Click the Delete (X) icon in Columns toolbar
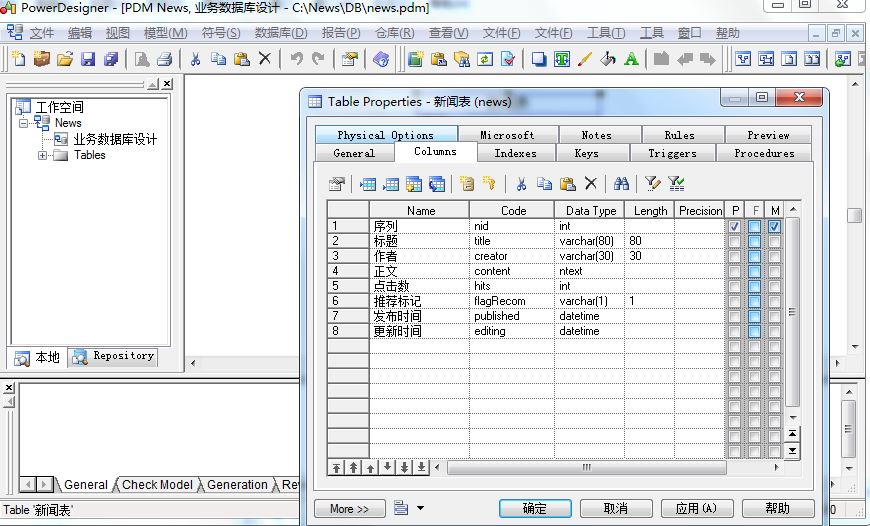 click(x=591, y=184)
